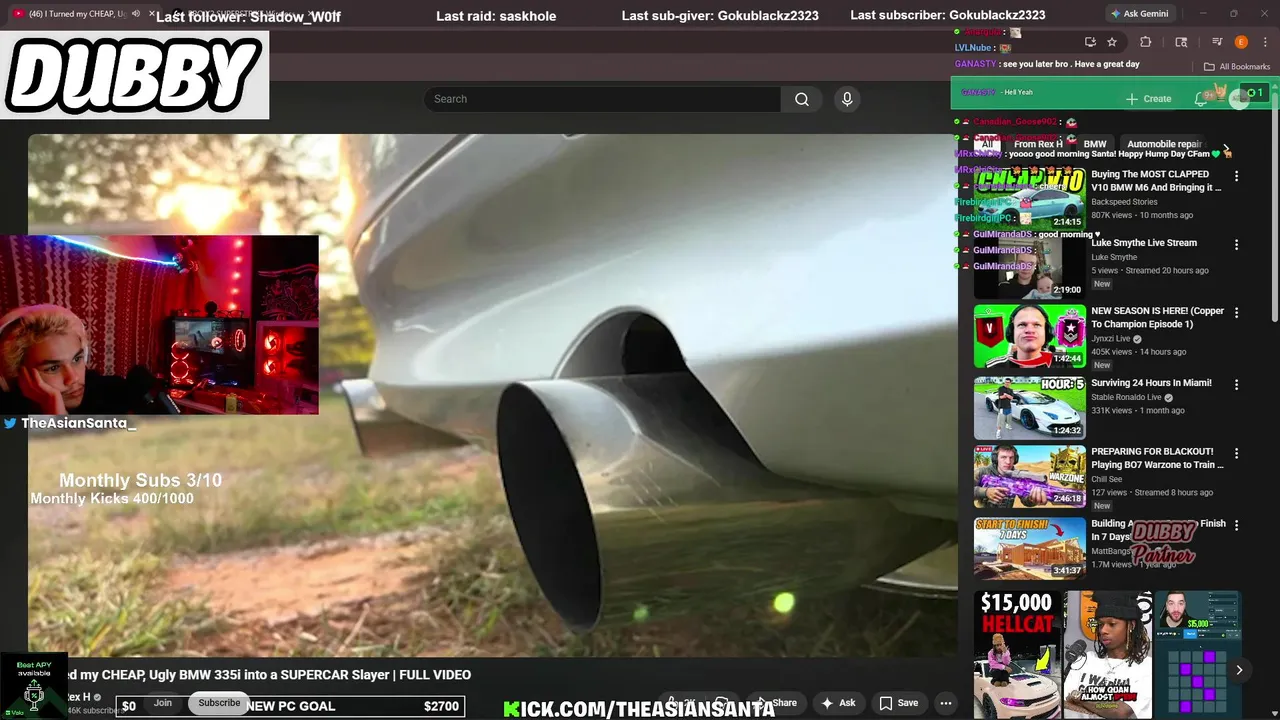The height and width of the screenshot is (720, 1280).
Task: Click the 'PREPARING FOR BLACKOUT!' video title
Action: click(1157, 458)
